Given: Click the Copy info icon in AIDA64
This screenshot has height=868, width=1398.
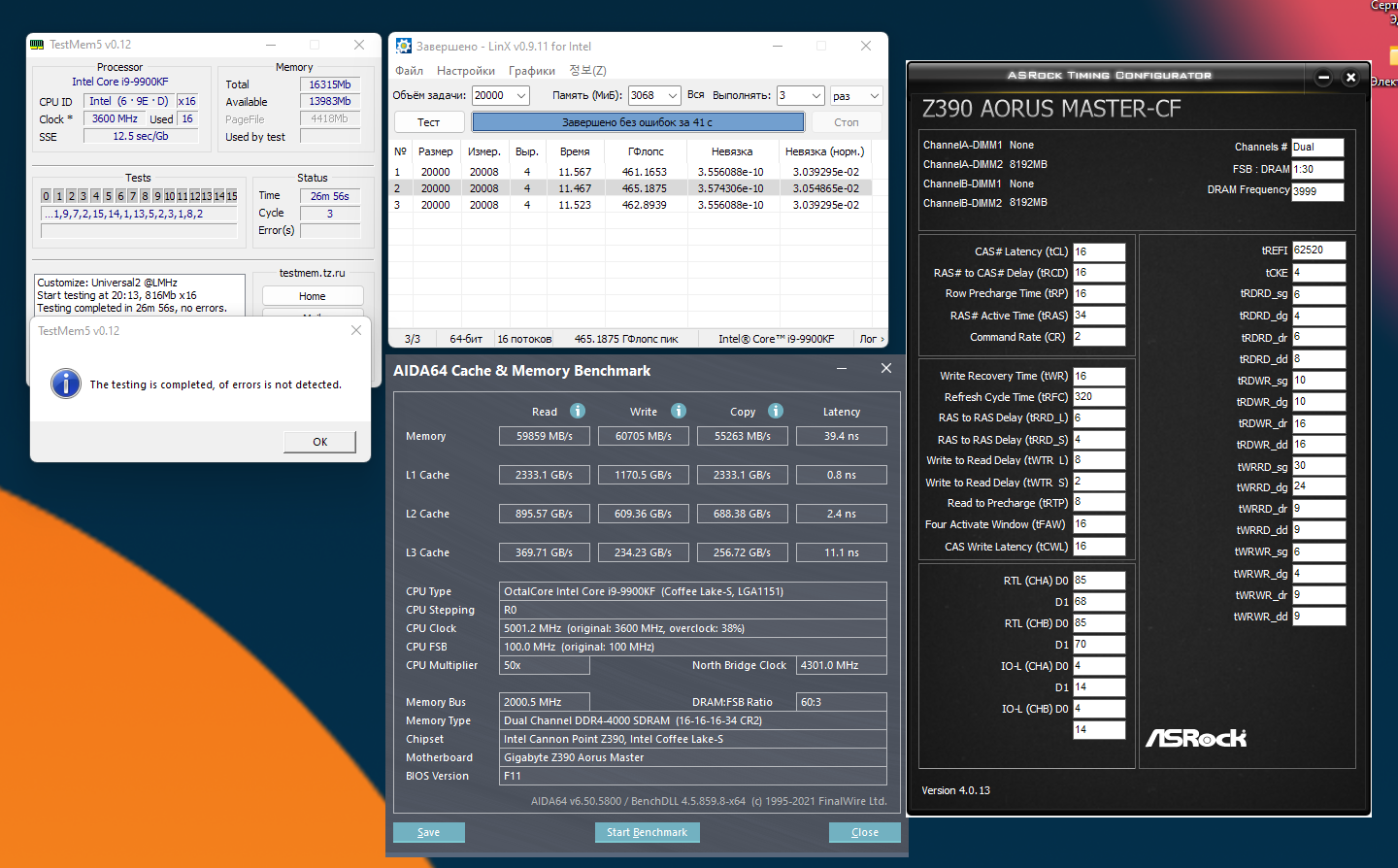Looking at the screenshot, I should point(776,411).
